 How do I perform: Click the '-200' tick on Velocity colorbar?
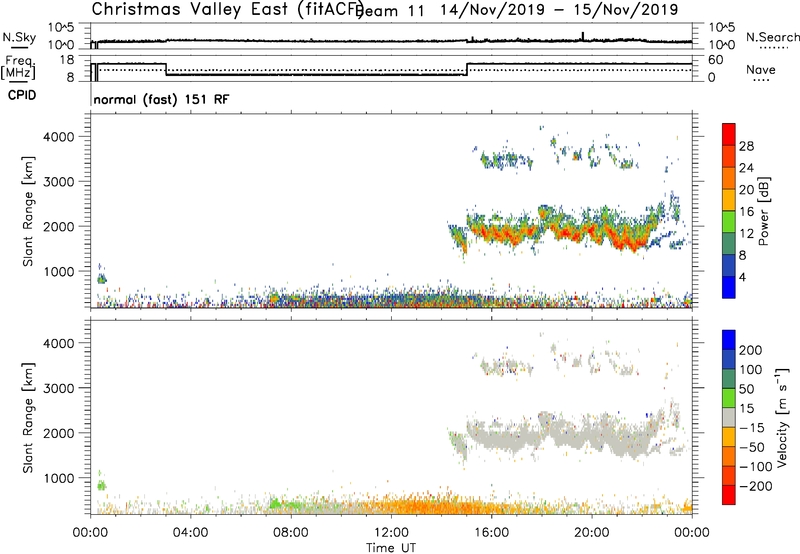click(754, 486)
